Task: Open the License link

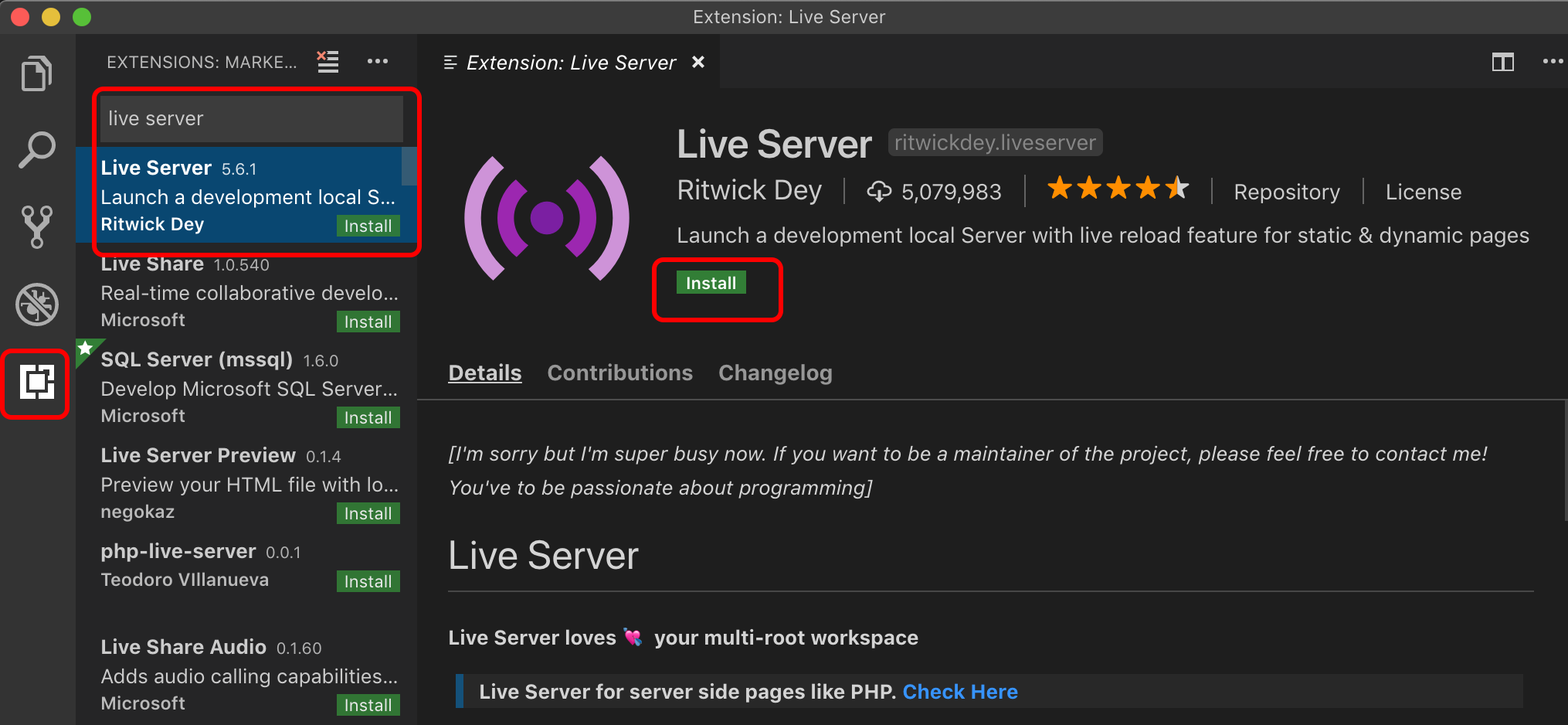Action: tap(1423, 192)
